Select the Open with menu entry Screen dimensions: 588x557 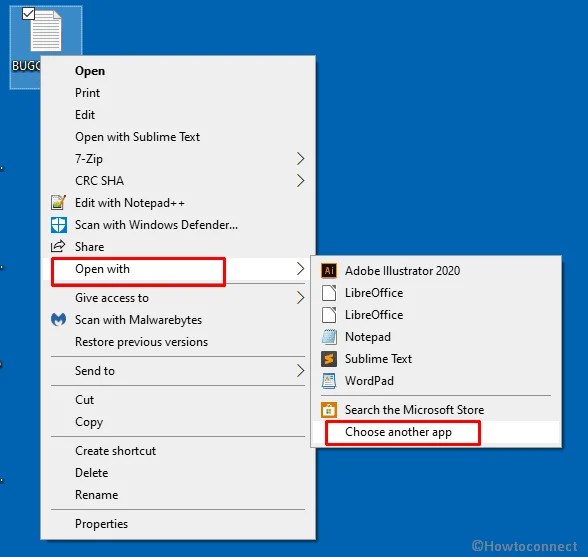coord(178,269)
